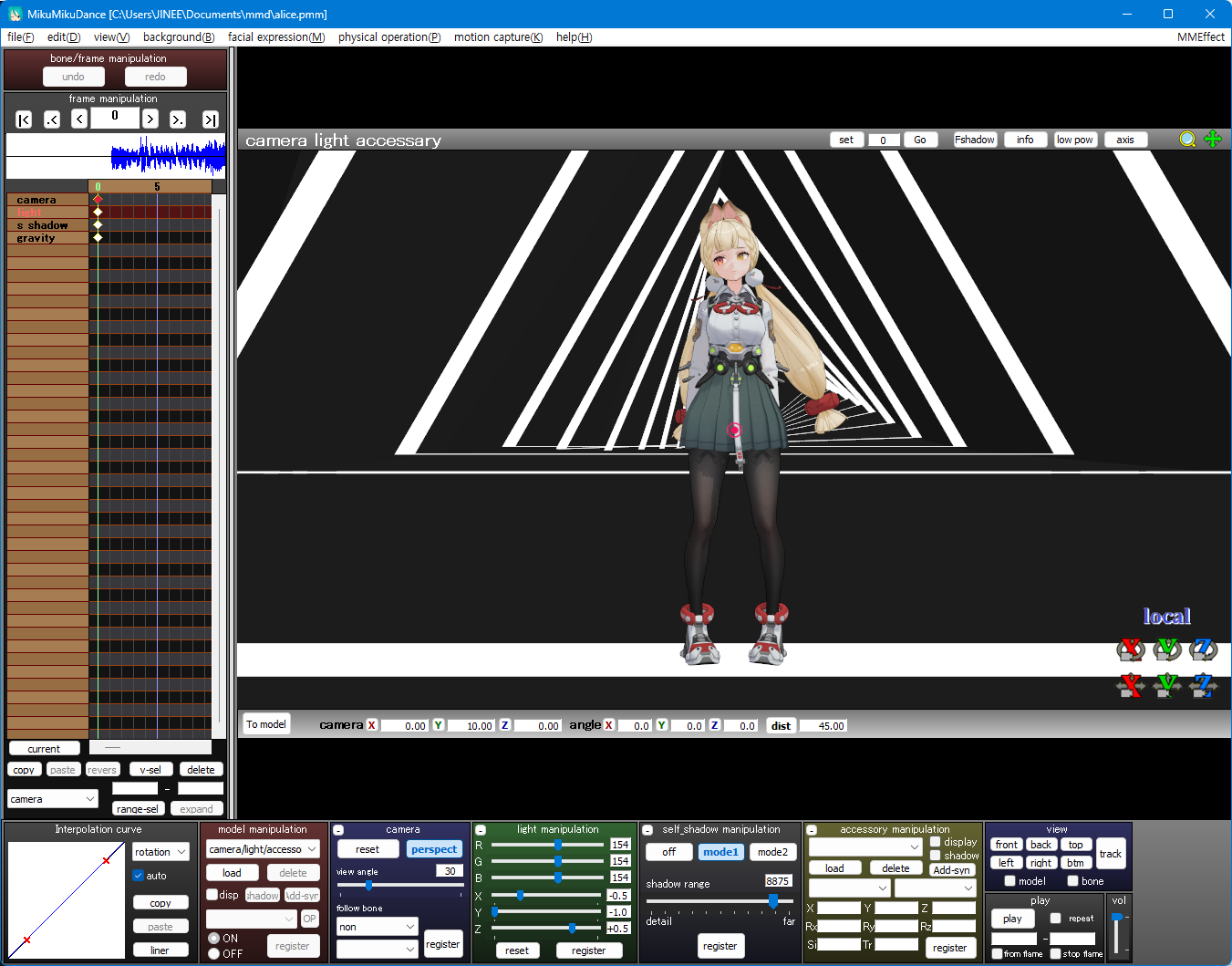
Task: Select the Z rotation axis icon
Action: click(x=1204, y=649)
